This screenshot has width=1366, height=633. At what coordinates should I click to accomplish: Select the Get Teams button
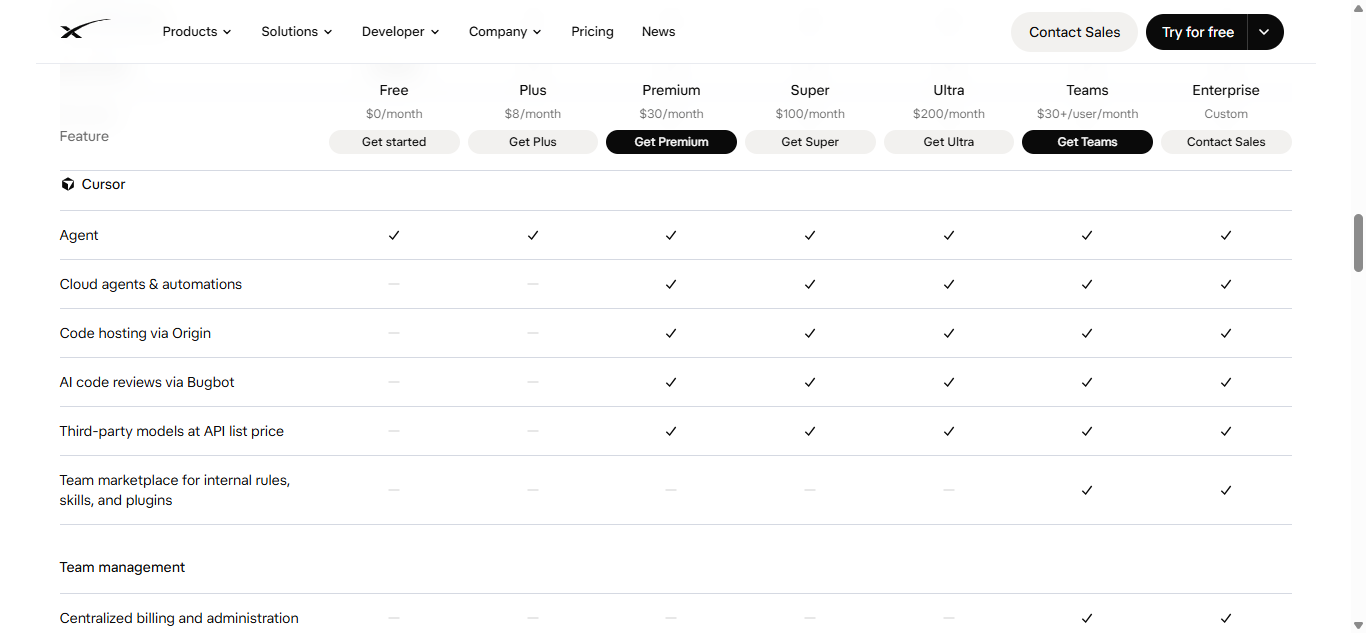click(1087, 142)
